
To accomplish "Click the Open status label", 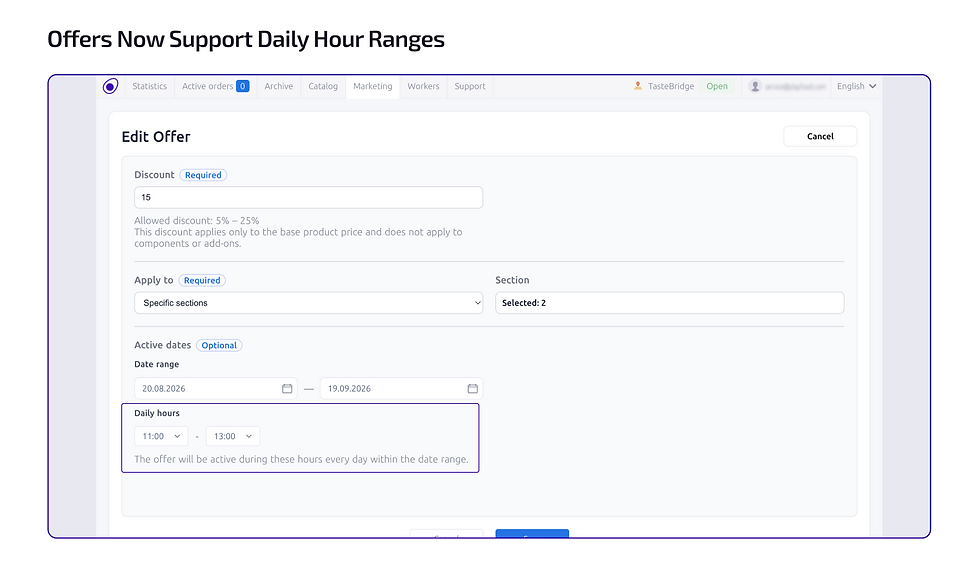I will (x=717, y=86).
